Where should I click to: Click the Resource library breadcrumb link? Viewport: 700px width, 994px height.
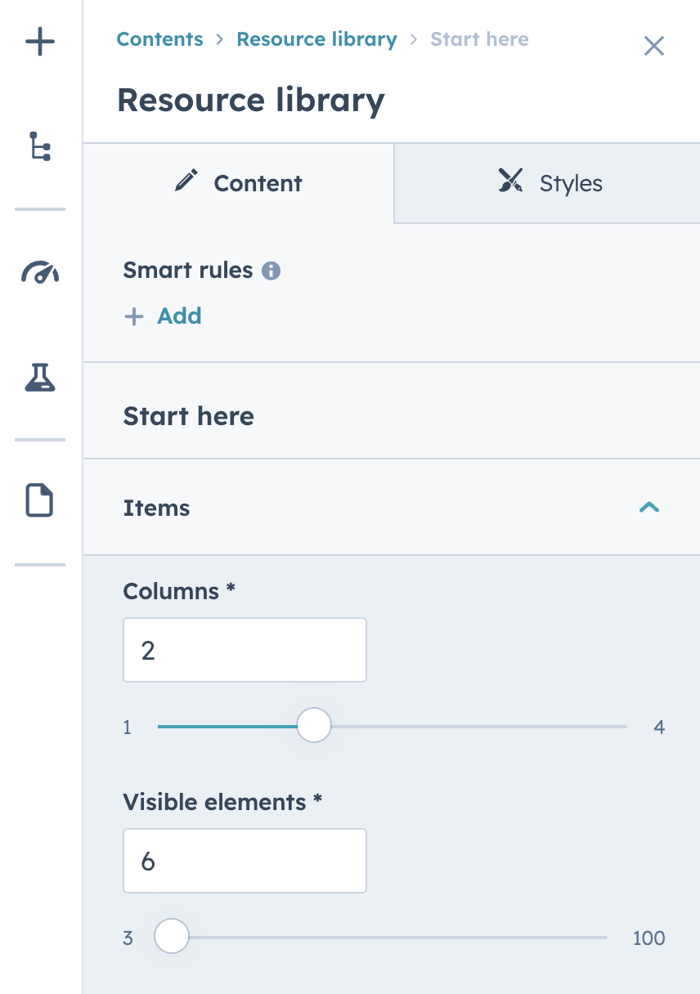(x=316, y=39)
